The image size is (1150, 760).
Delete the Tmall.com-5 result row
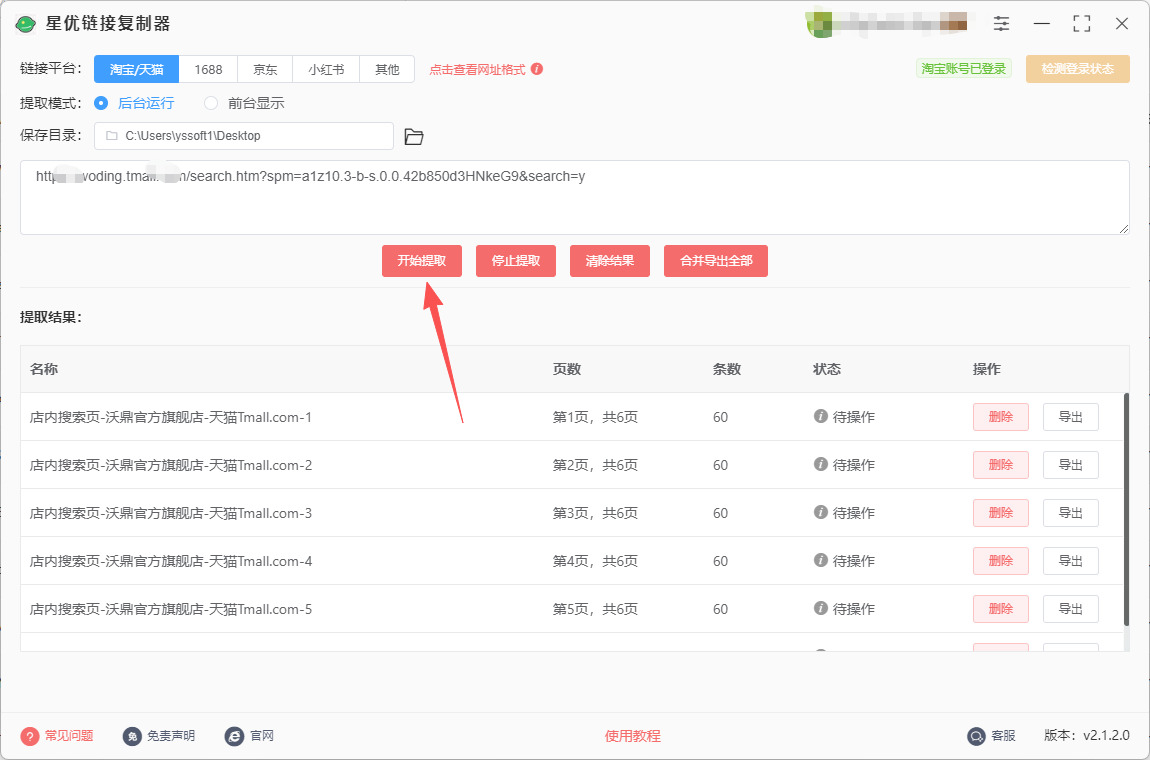[1000, 610]
